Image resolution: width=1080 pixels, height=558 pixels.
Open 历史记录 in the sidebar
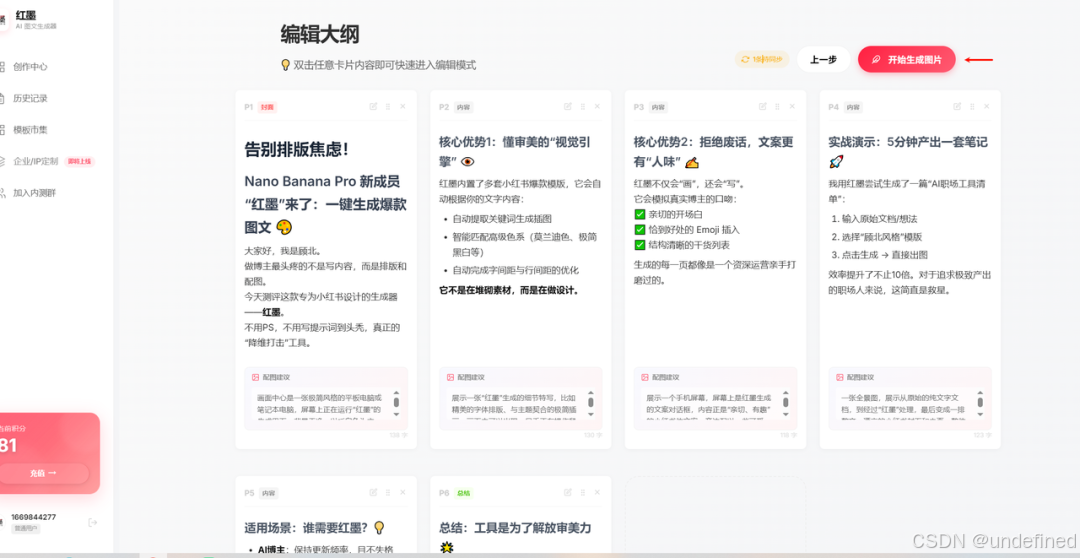[x=30, y=99]
